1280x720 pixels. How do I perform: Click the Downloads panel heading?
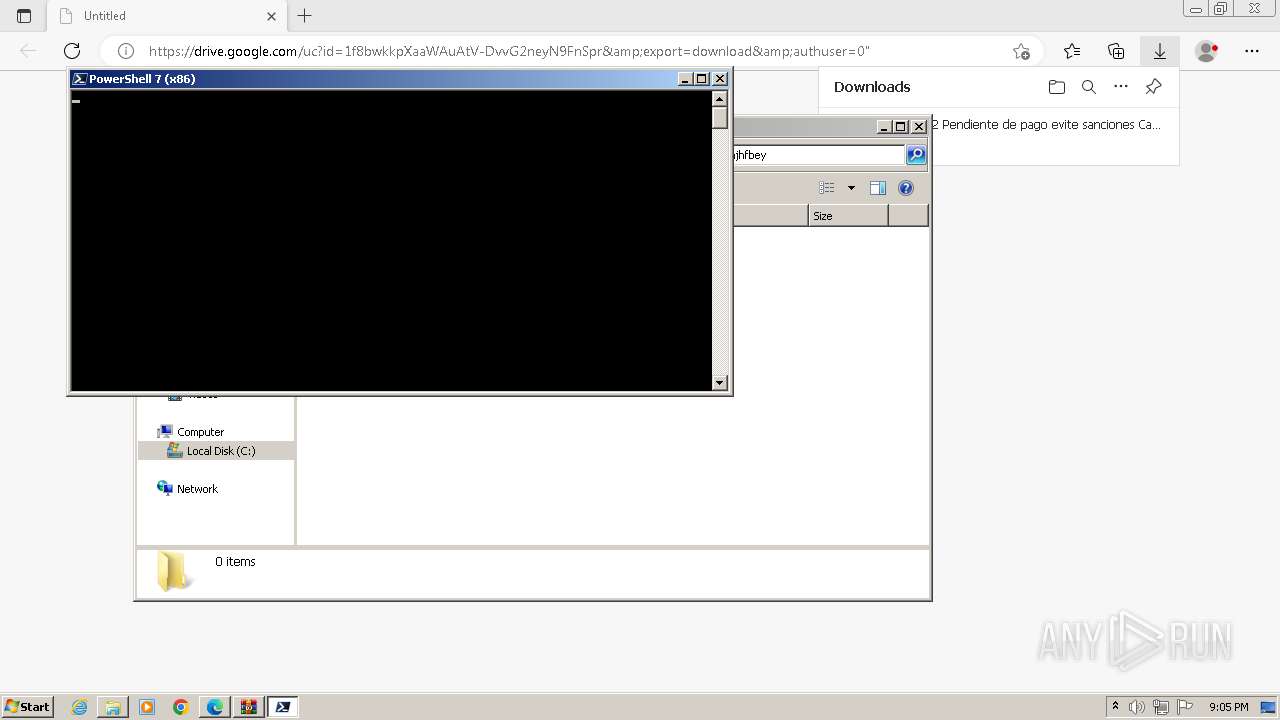coord(872,87)
